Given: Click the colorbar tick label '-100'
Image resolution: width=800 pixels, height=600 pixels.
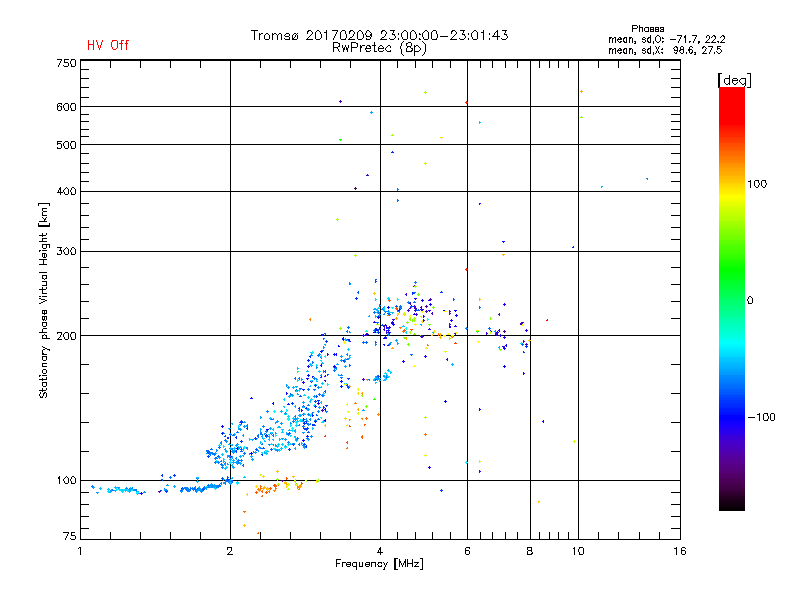Looking at the screenshot, I should pyautogui.click(x=761, y=417).
